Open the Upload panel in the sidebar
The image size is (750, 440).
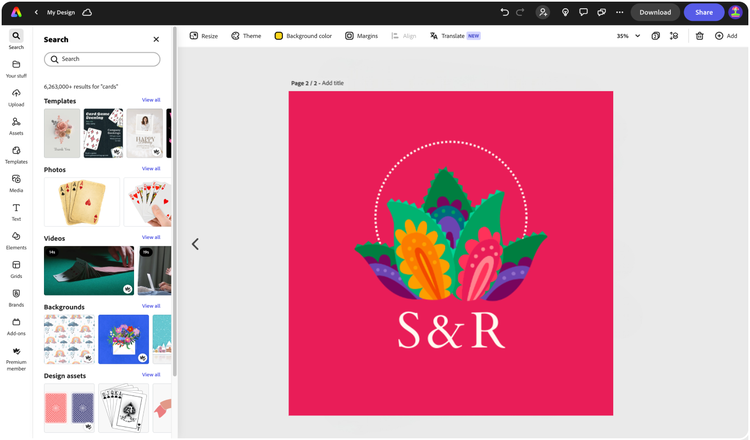(x=16, y=97)
